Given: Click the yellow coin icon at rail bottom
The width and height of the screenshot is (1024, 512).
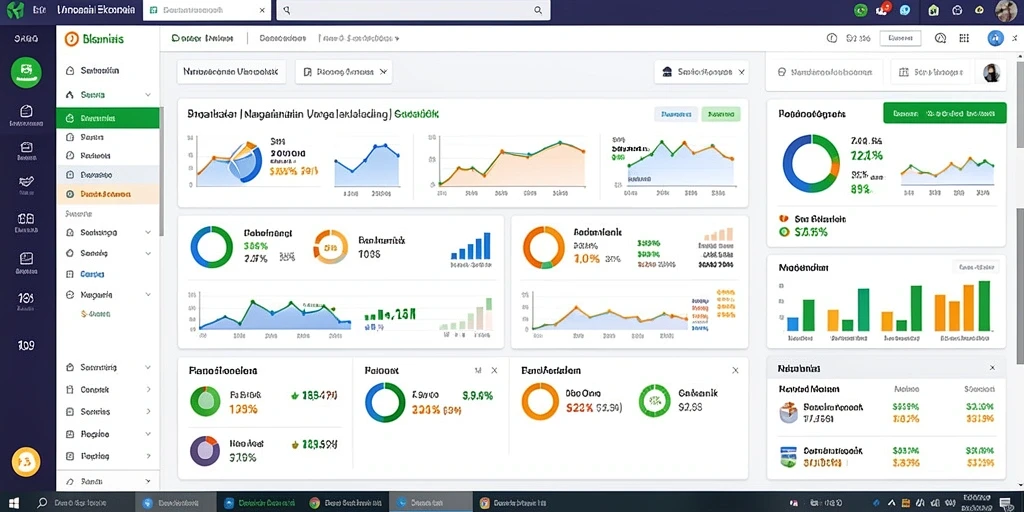Looking at the screenshot, I should pos(26,462).
